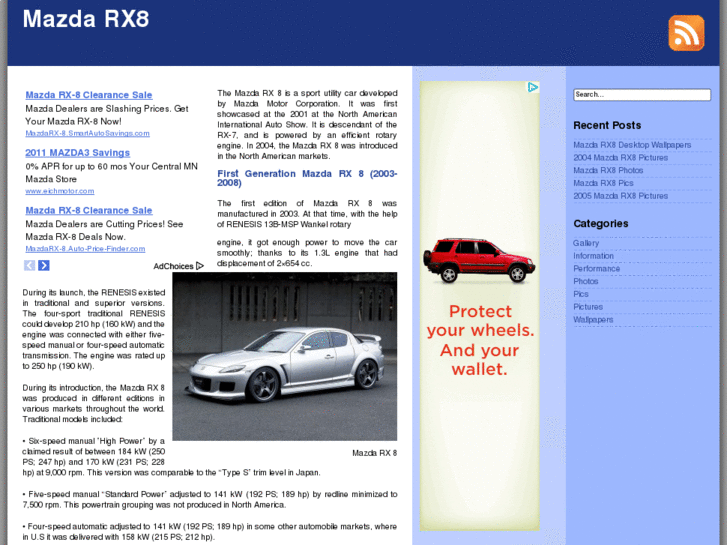The width and height of the screenshot is (727, 545).
Task: Open the orange RSS feed icon
Action: coord(686,33)
